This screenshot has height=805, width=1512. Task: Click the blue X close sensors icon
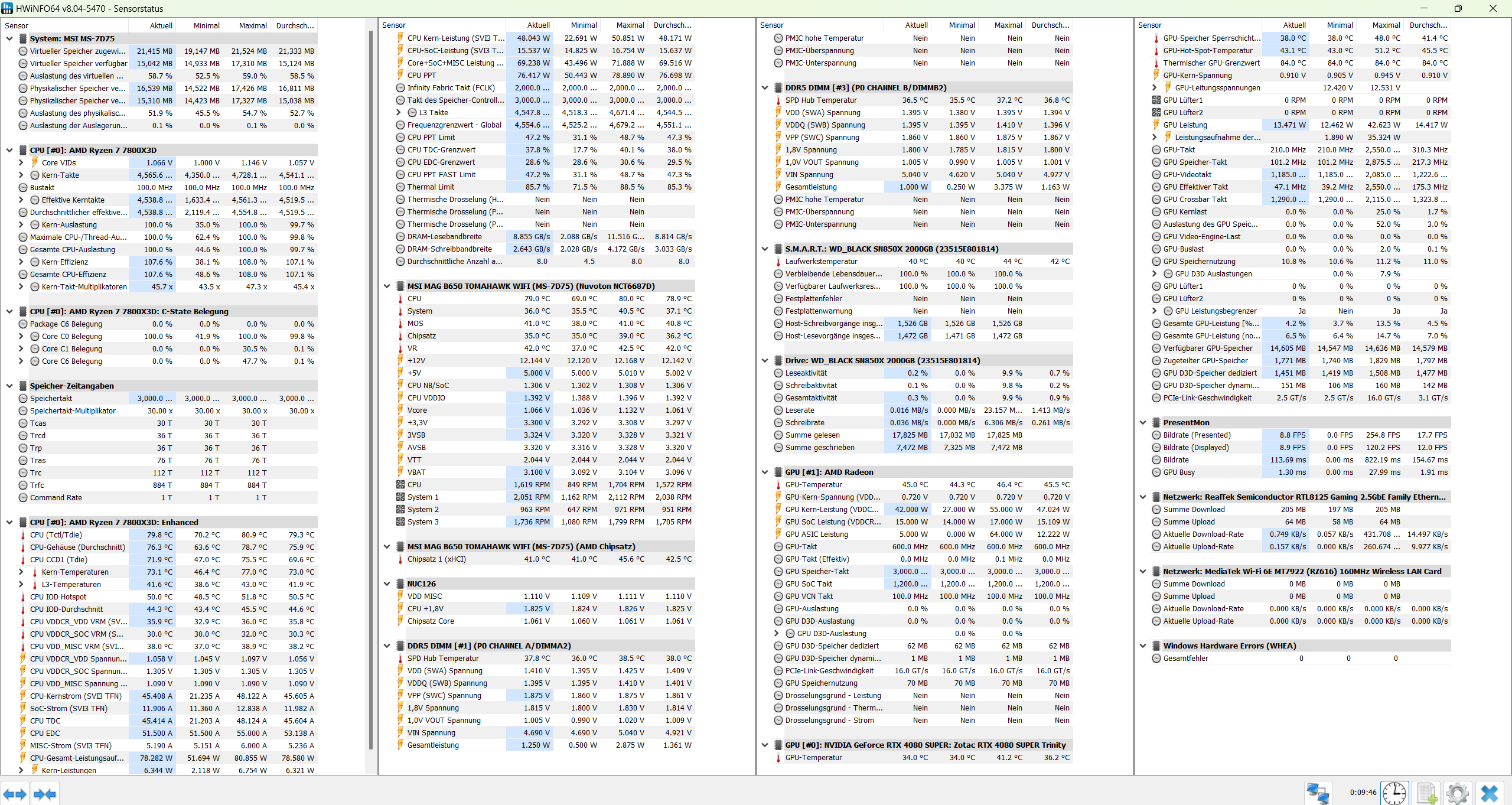click(1490, 793)
